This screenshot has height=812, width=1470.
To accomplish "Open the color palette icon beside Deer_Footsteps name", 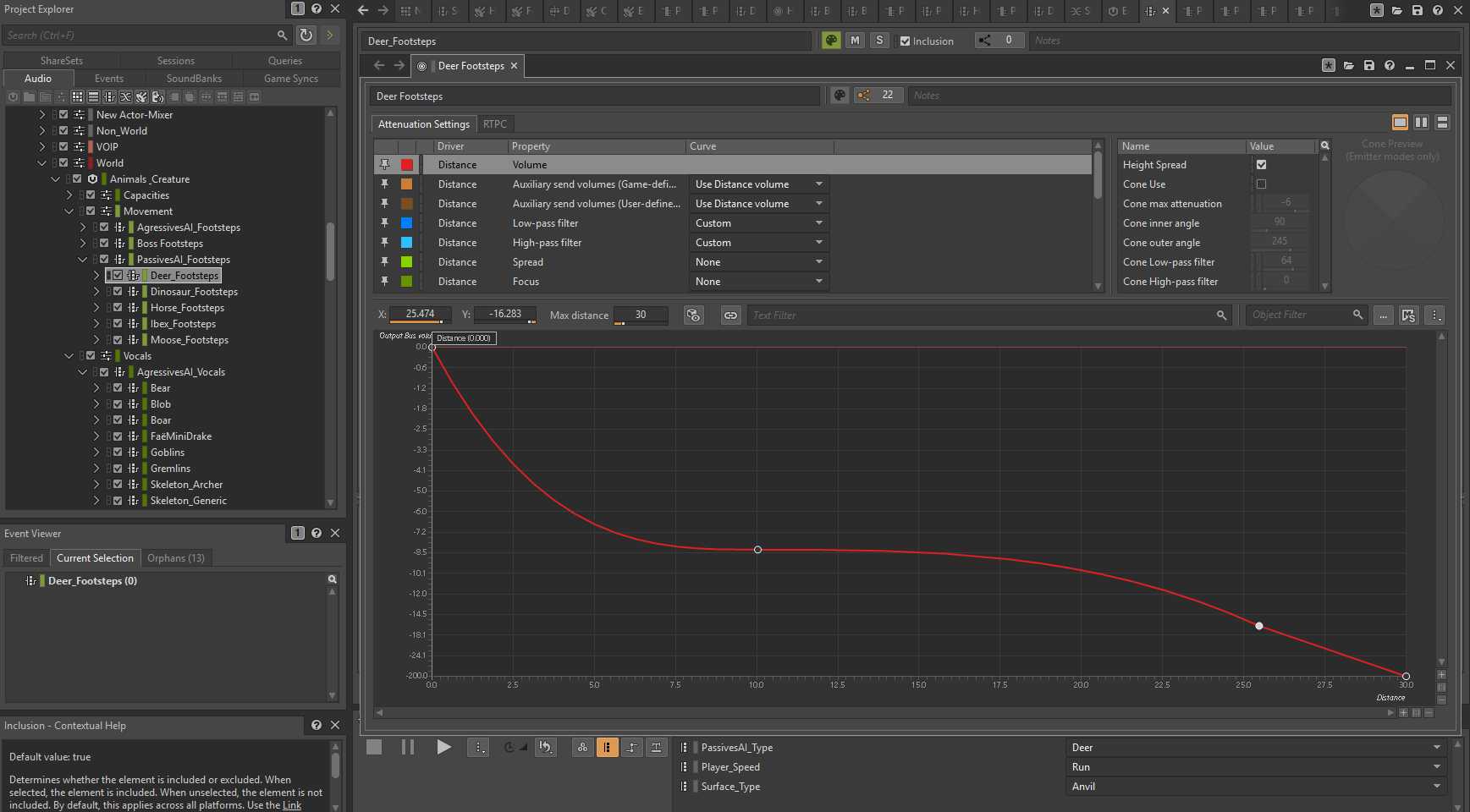I will point(831,41).
